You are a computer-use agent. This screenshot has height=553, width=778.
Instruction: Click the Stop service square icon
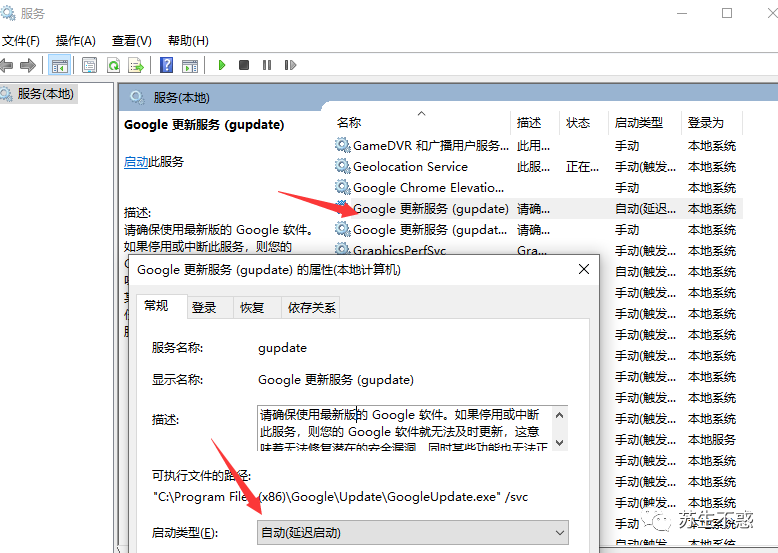tap(244, 65)
